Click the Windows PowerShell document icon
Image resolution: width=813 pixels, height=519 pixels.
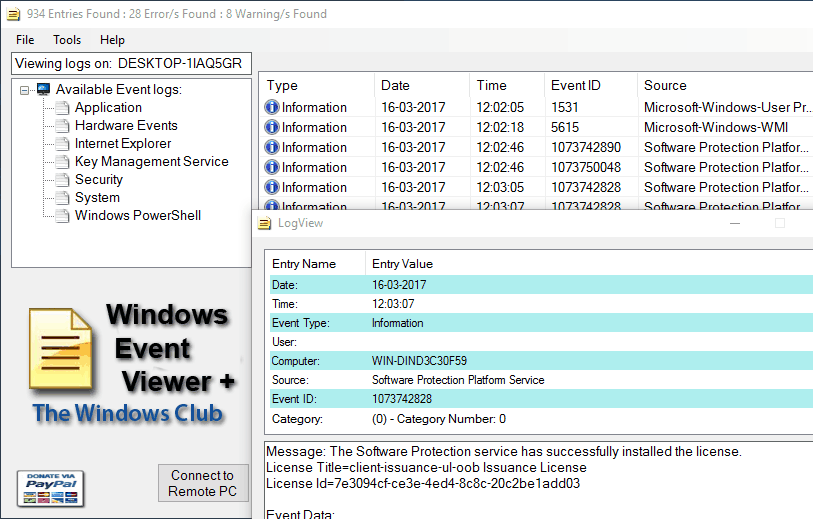click(62, 216)
